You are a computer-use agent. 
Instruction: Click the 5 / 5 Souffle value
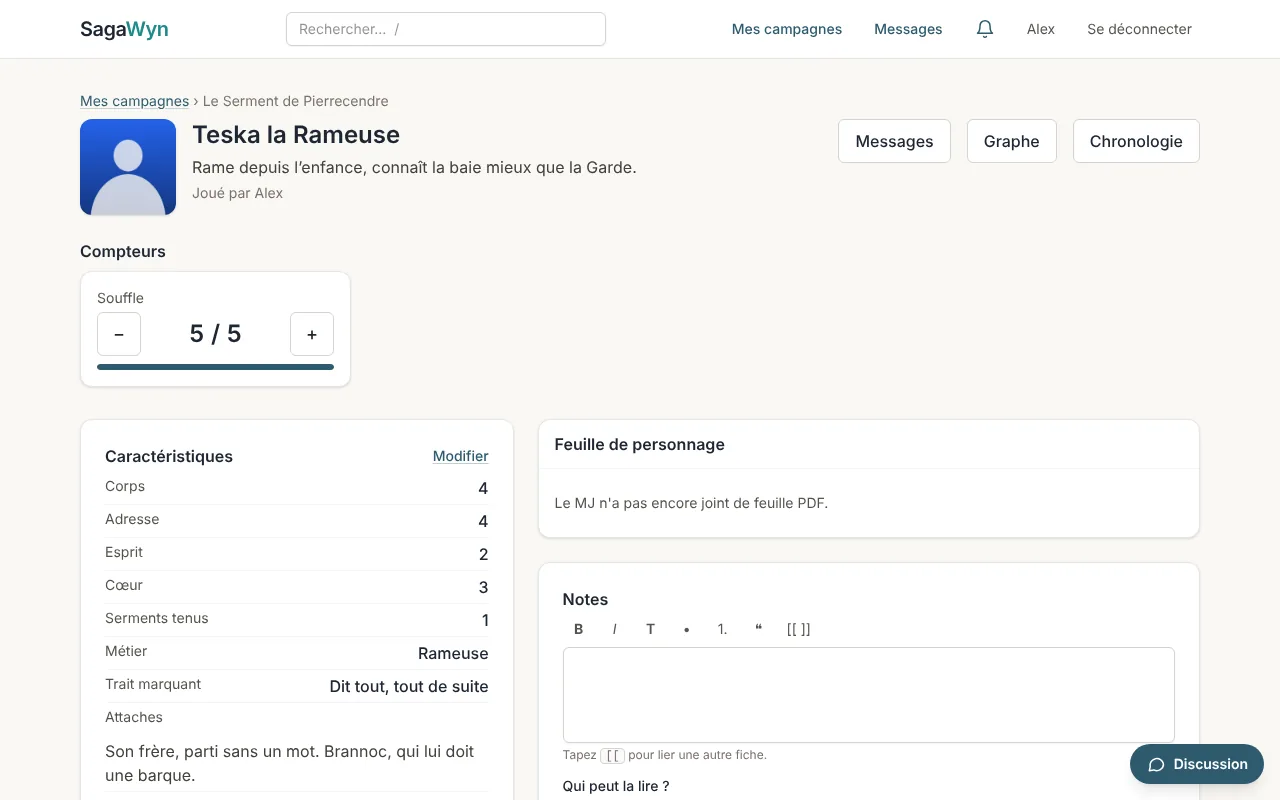(216, 334)
